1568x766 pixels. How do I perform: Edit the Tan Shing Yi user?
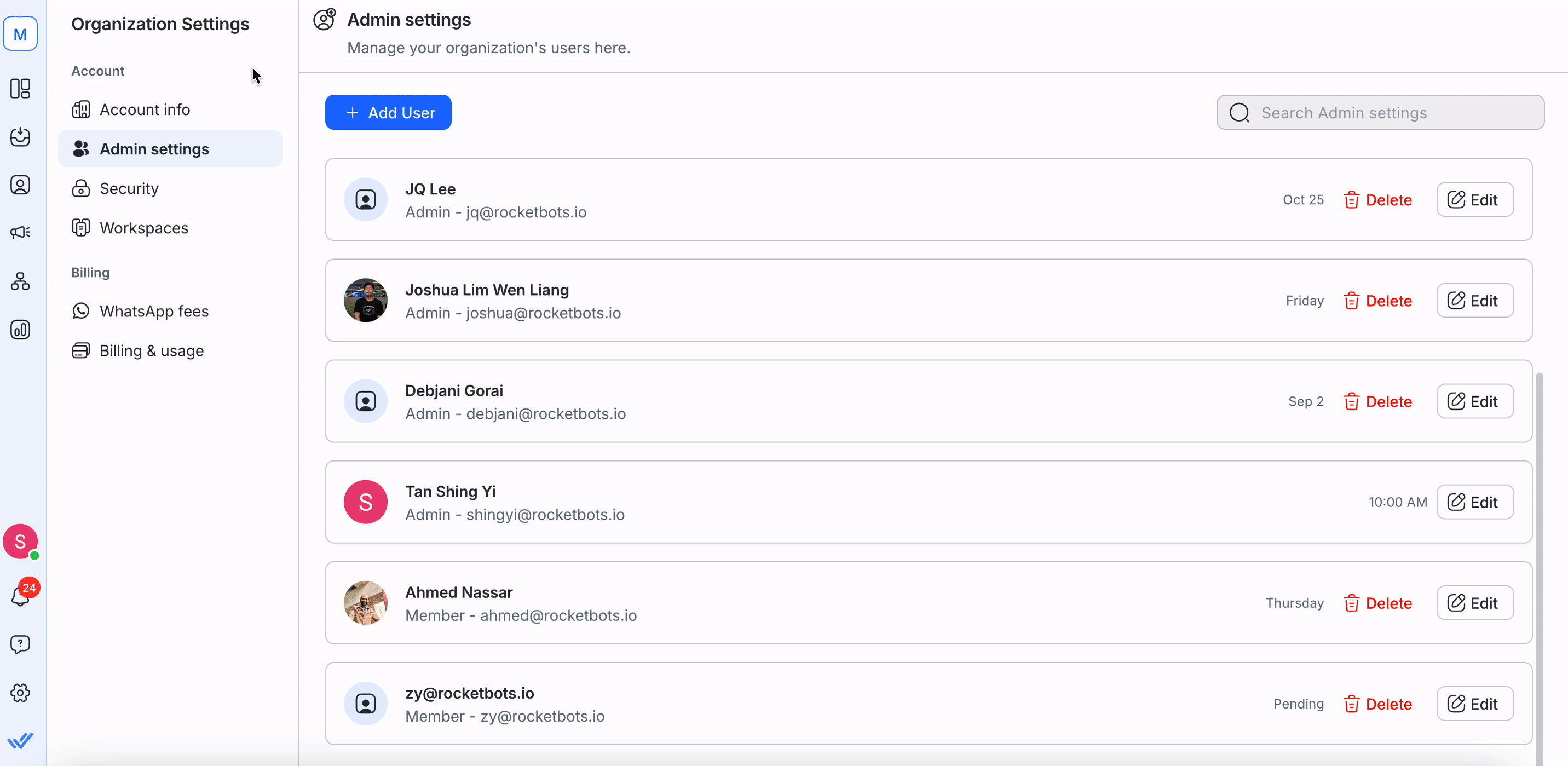[1474, 502]
